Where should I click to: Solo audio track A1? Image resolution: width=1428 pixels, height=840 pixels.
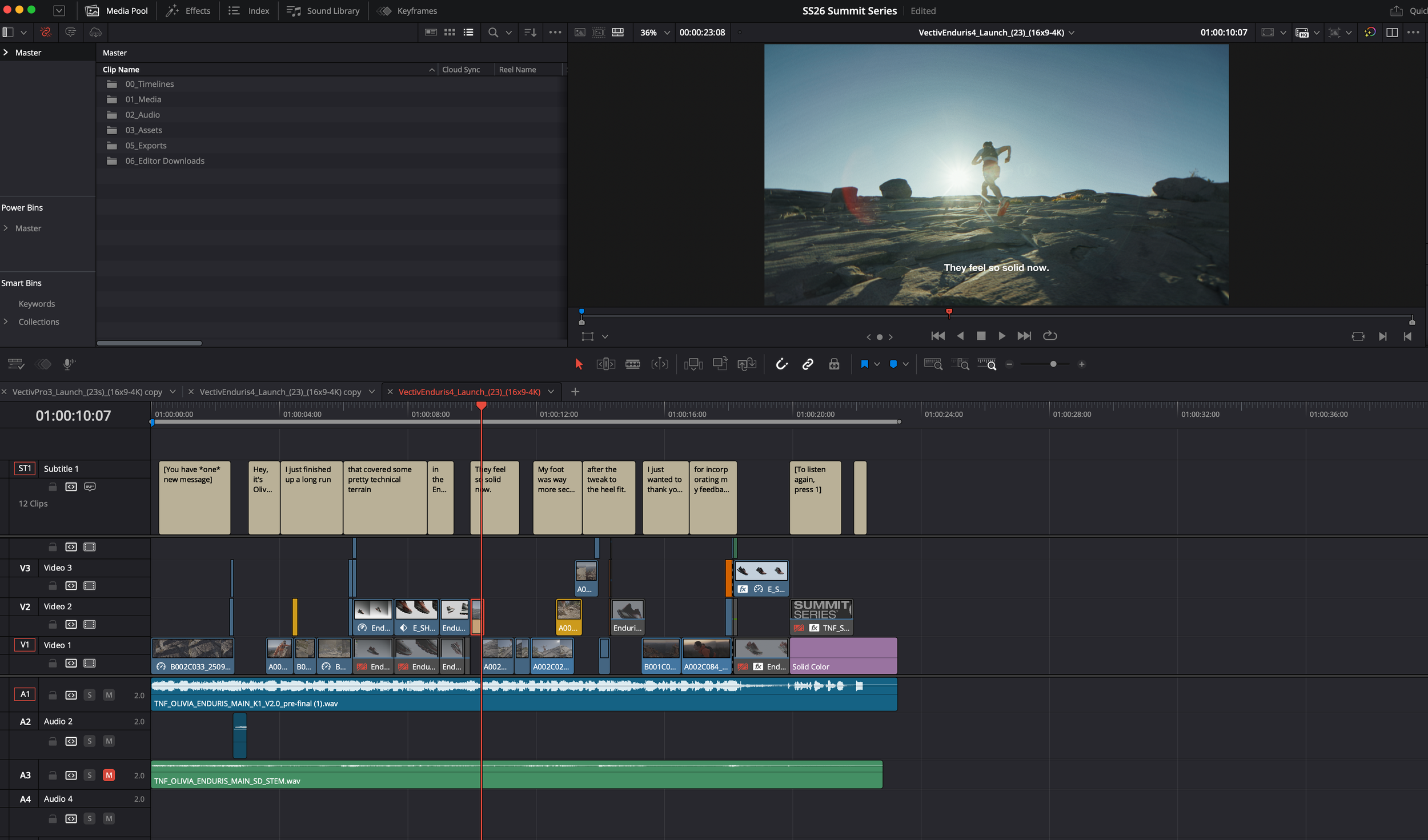[x=90, y=695]
